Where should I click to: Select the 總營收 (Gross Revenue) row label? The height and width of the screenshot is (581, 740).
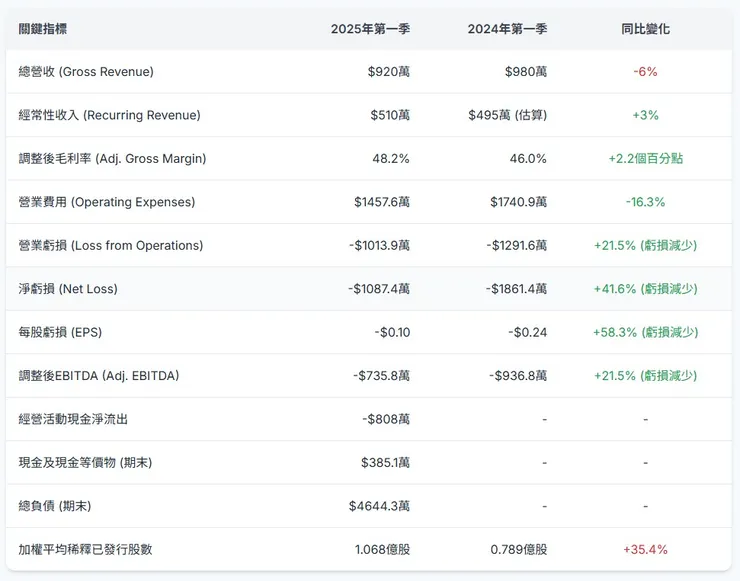click(x=86, y=72)
